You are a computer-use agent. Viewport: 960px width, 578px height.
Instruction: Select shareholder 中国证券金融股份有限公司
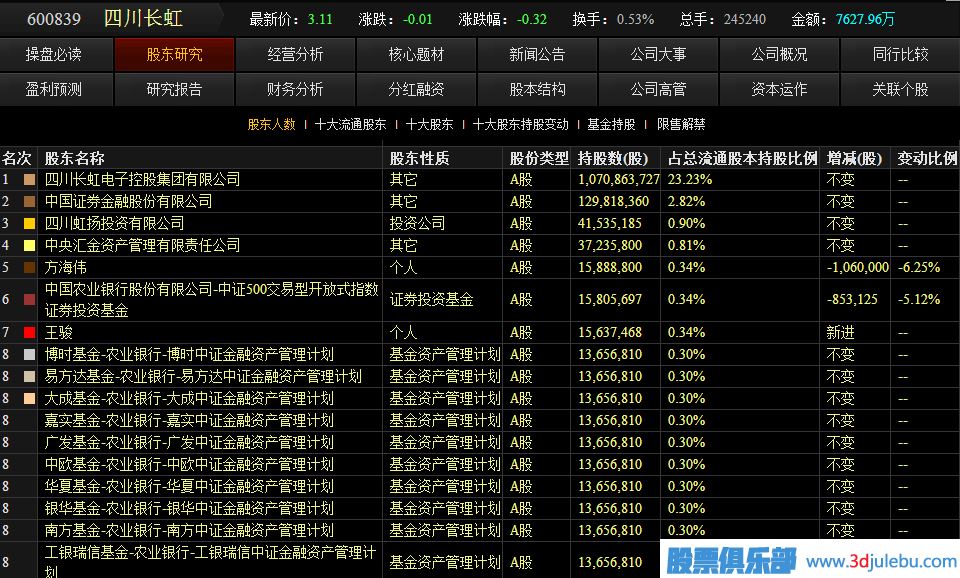click(128, 201)
